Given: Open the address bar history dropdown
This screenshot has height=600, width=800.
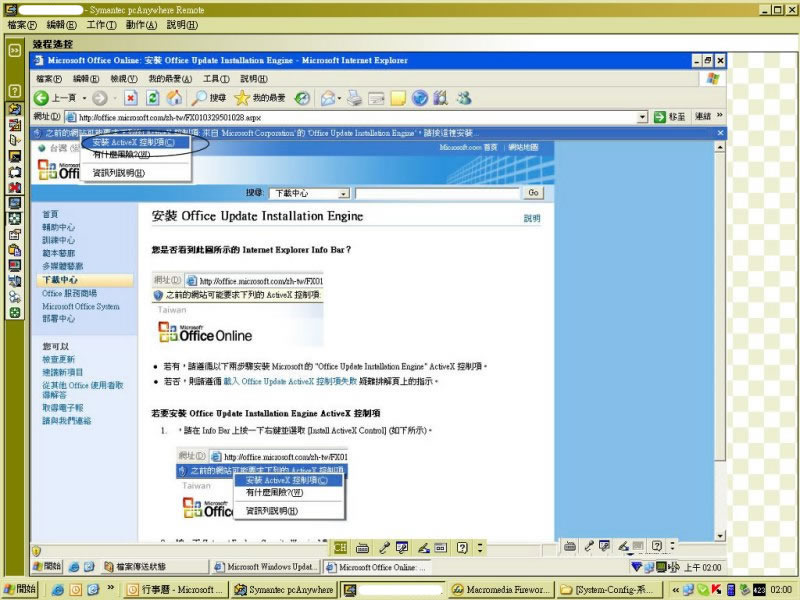Looking at the screenshot, I should (x=643, y=117).
